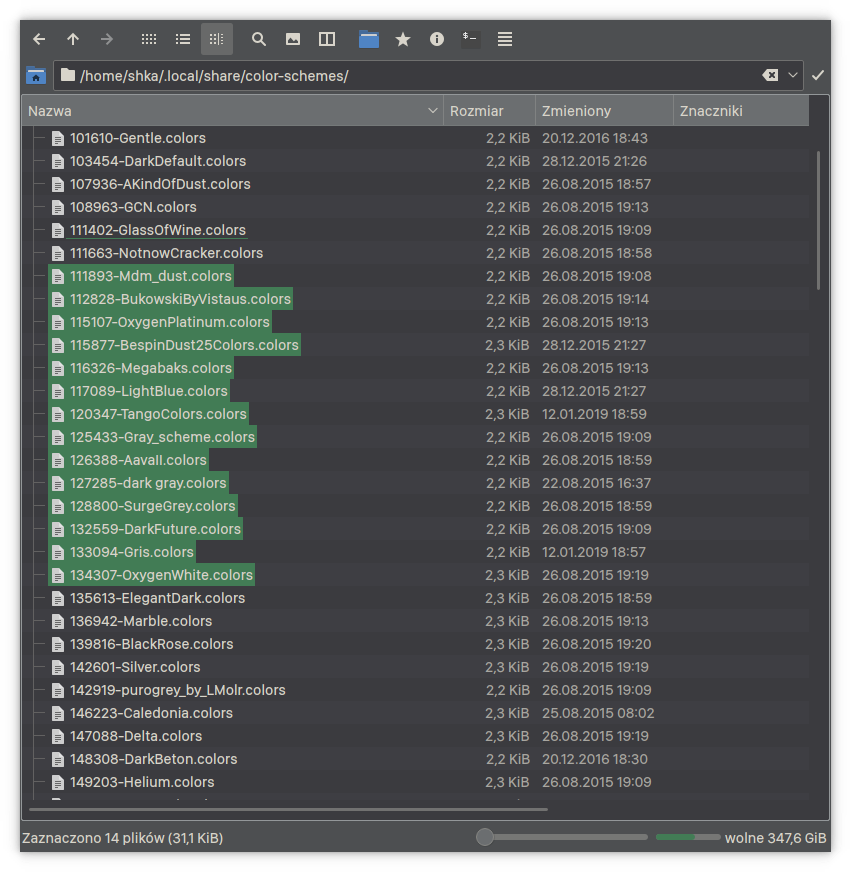The image size is (851, 872).
Task: Edit the path /home/shka/.local/share/color-schemes/
Action: (214, 76)
